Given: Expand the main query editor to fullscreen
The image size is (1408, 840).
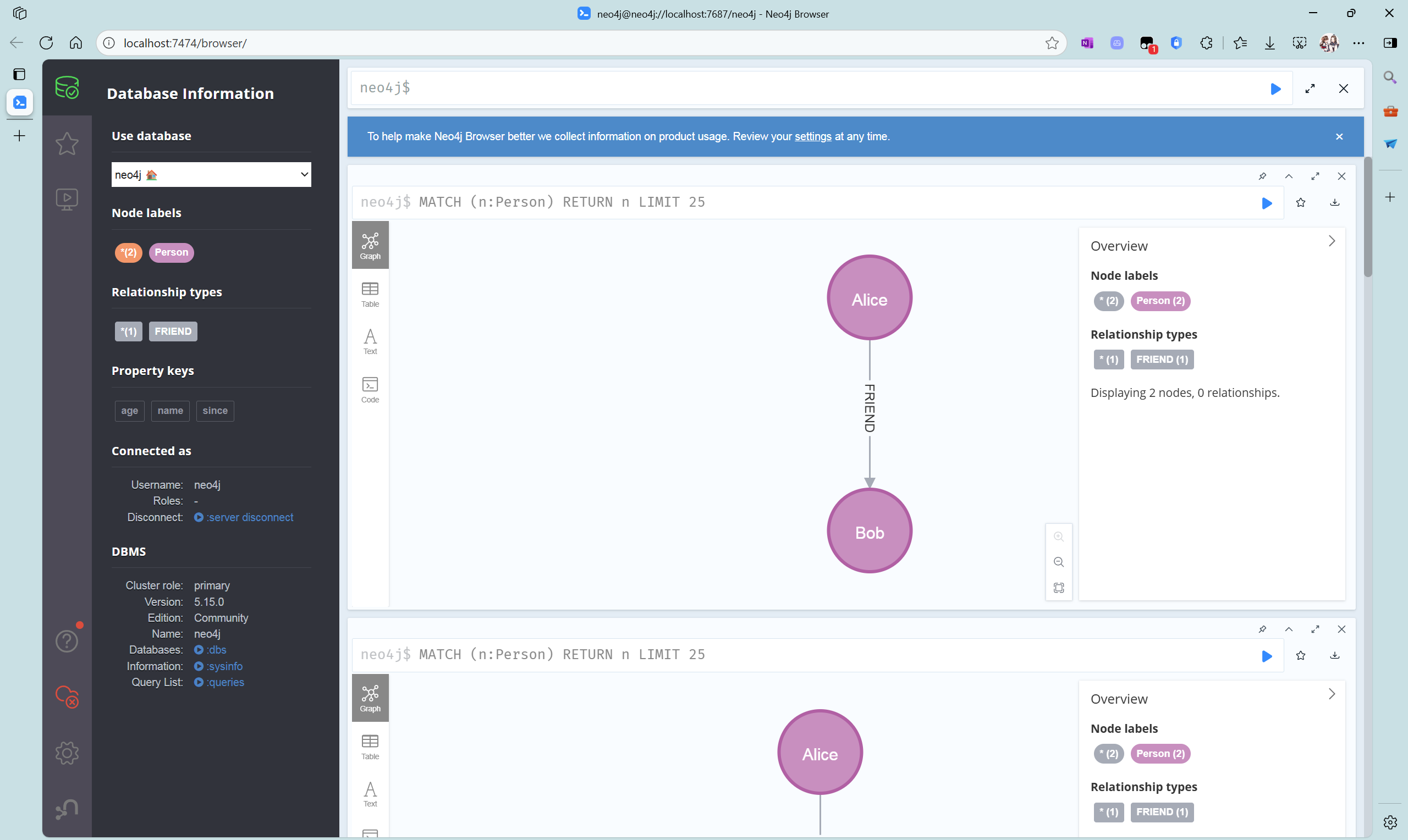Looking at the screenshot, I should coord(1310,89).
